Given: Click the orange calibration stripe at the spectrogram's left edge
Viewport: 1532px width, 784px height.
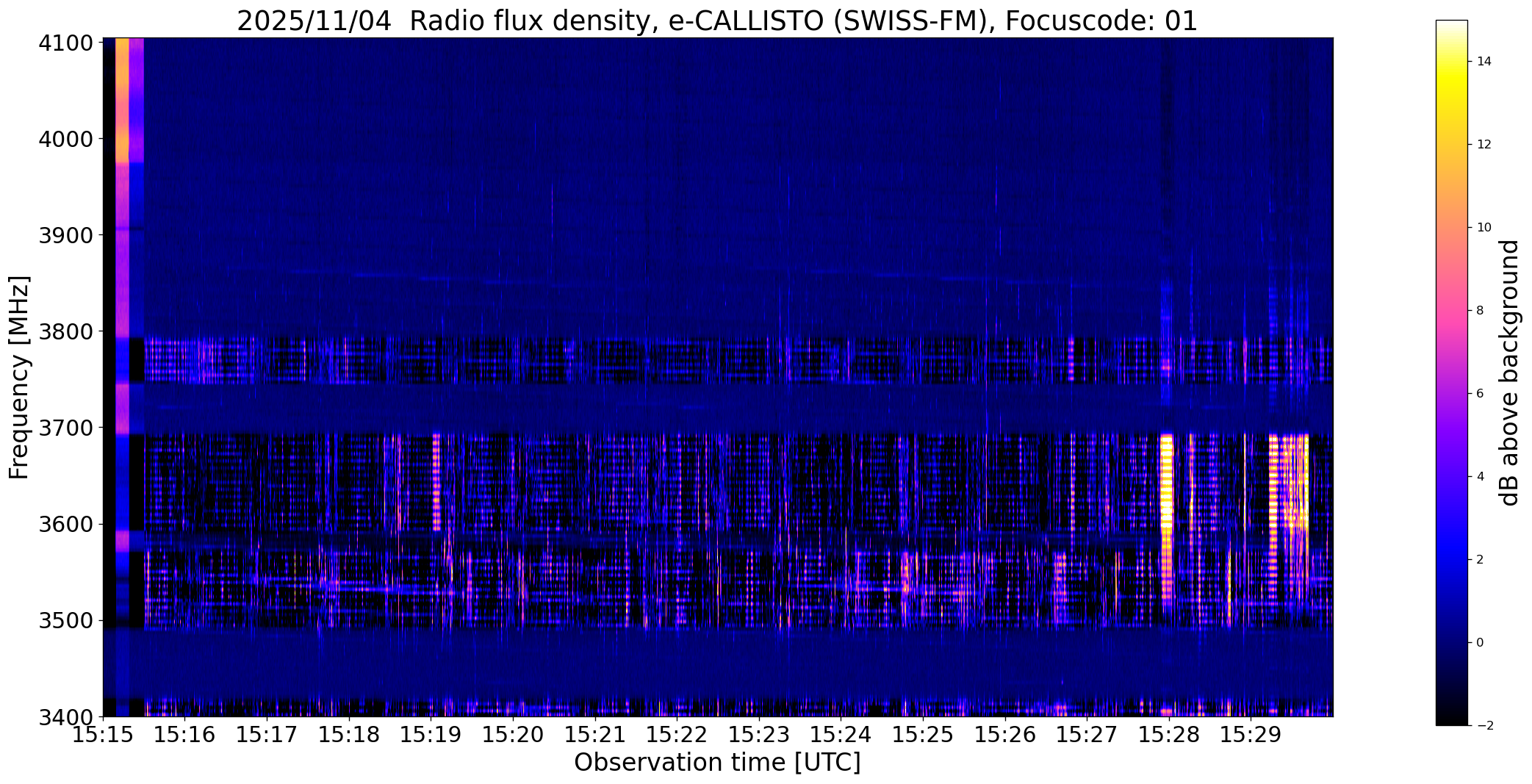Looking at the screenshot, I should tap(122, 99).
